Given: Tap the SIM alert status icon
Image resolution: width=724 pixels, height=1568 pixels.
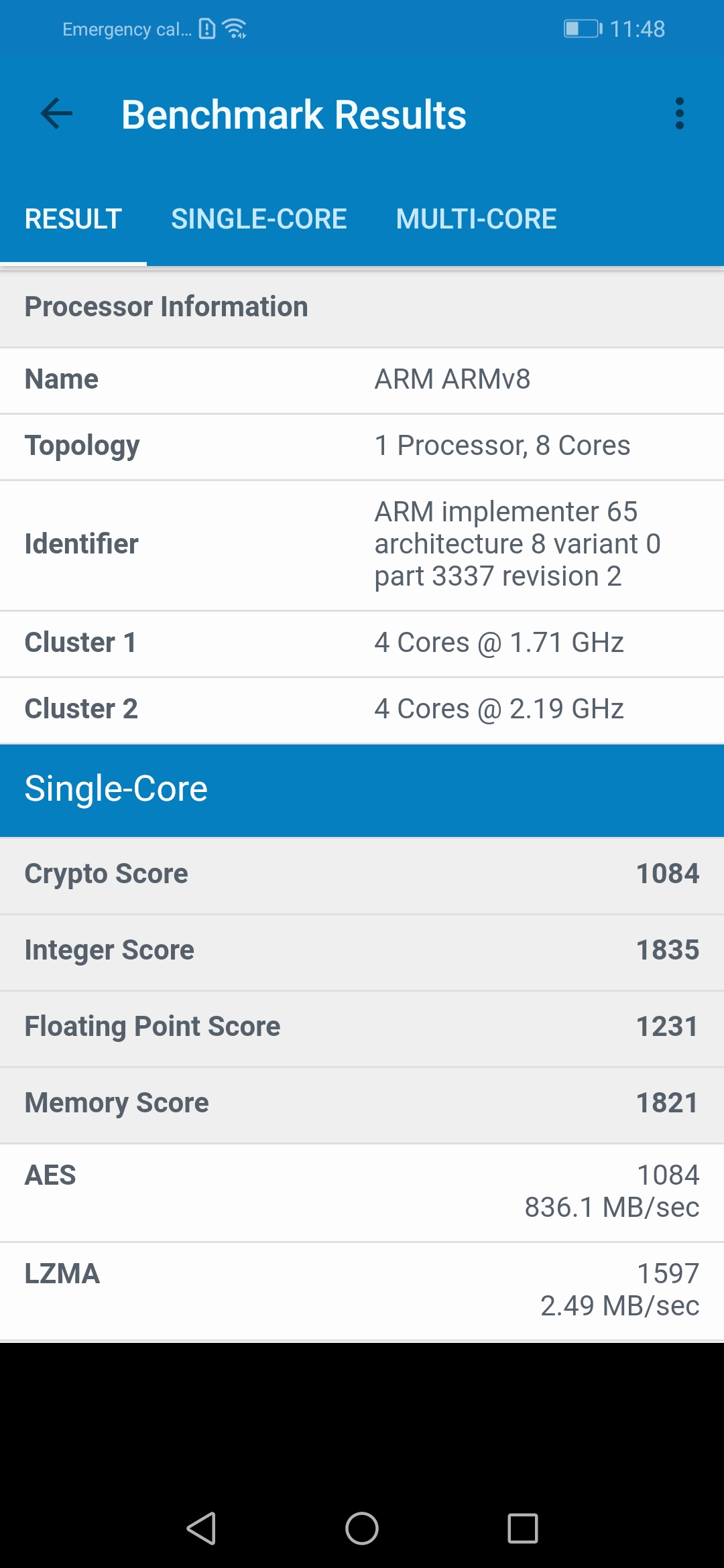Looking at the screenshot, I should tap(208, 29).
